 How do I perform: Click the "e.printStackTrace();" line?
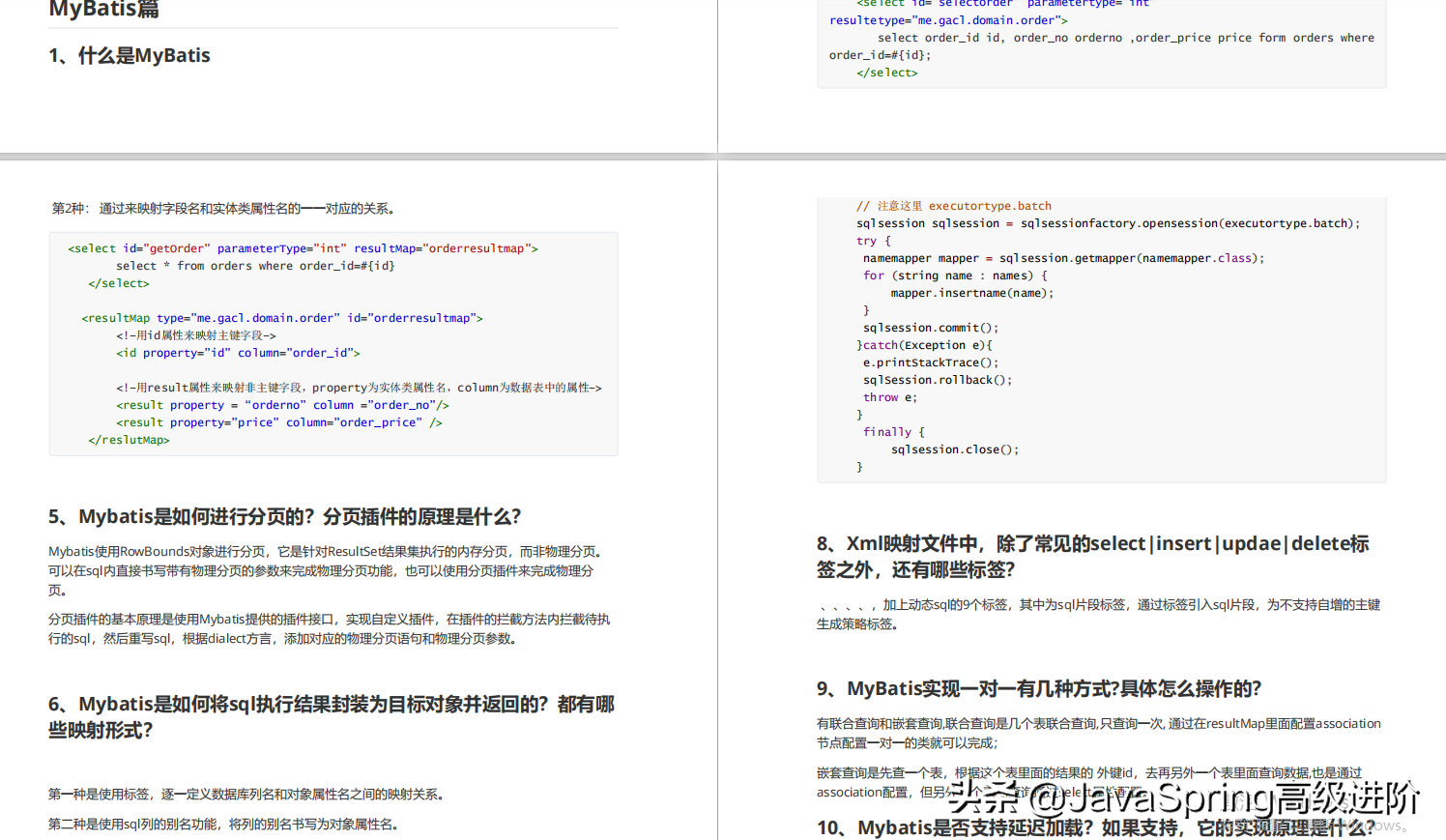[x=931, y=362]
